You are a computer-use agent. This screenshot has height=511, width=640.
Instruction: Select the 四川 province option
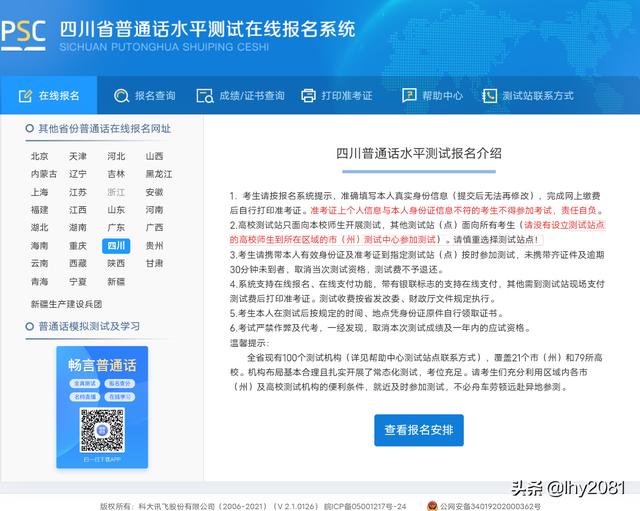coord(116,246)
